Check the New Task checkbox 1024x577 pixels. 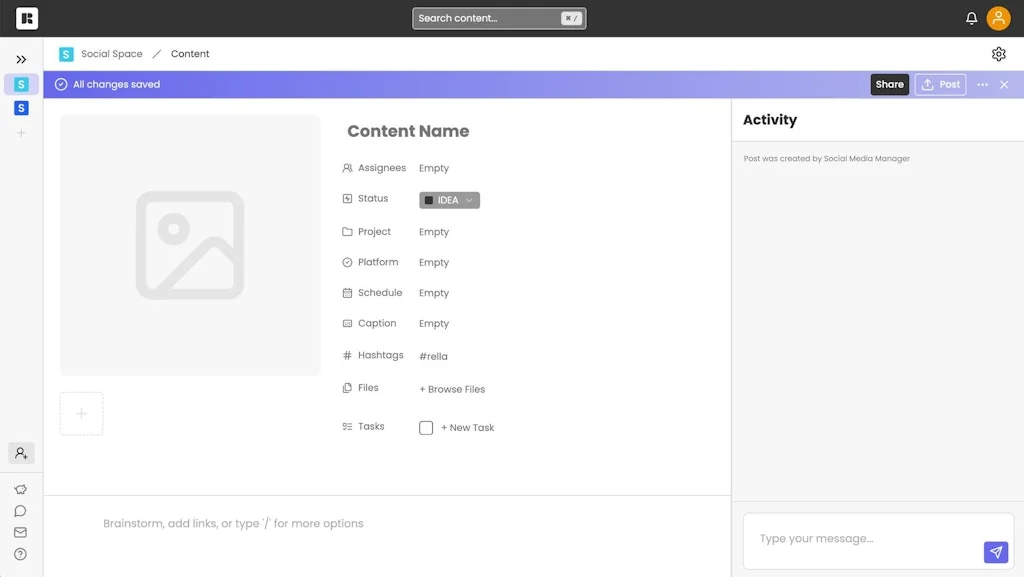[425, 427]
